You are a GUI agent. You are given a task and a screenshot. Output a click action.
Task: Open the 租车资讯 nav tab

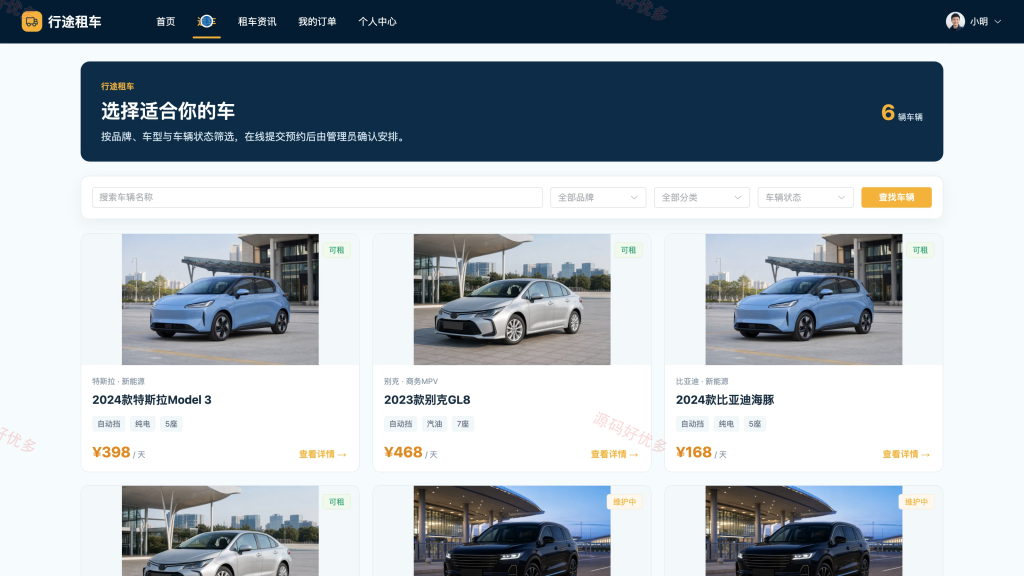pyautogui.click(x=257, y=22)
